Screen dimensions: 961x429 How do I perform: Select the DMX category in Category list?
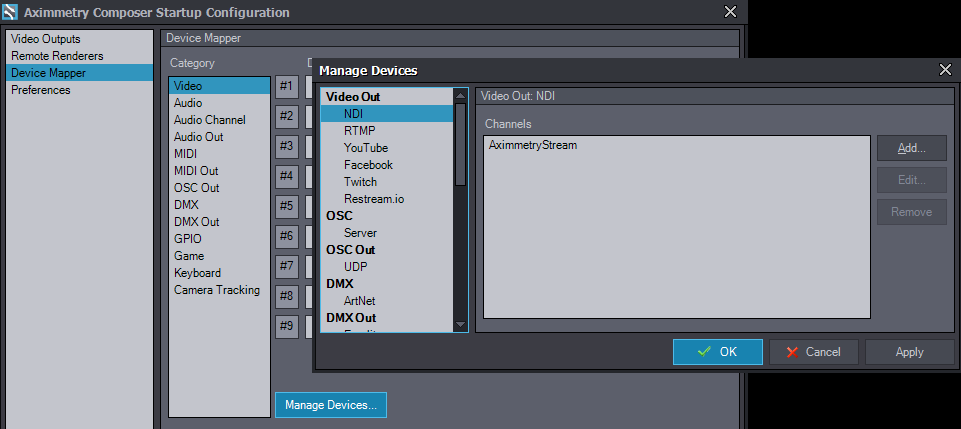[x=219, y=205]
